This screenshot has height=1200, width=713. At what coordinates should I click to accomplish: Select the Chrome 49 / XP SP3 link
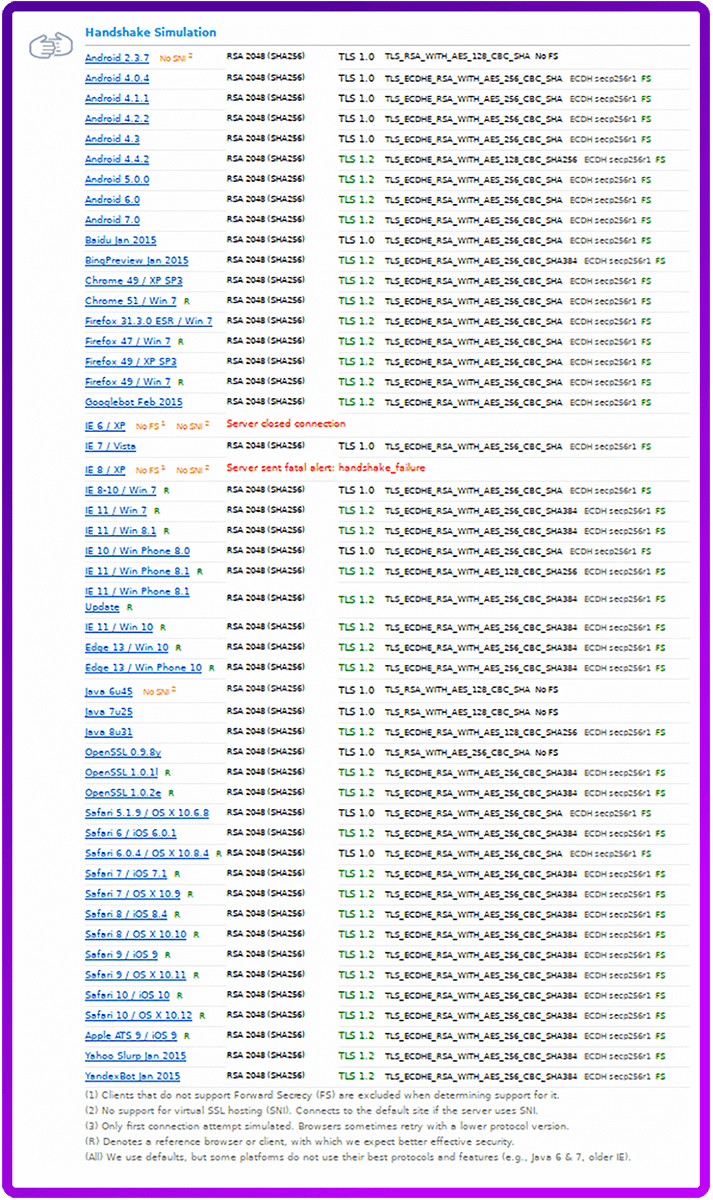click(133, 281)
